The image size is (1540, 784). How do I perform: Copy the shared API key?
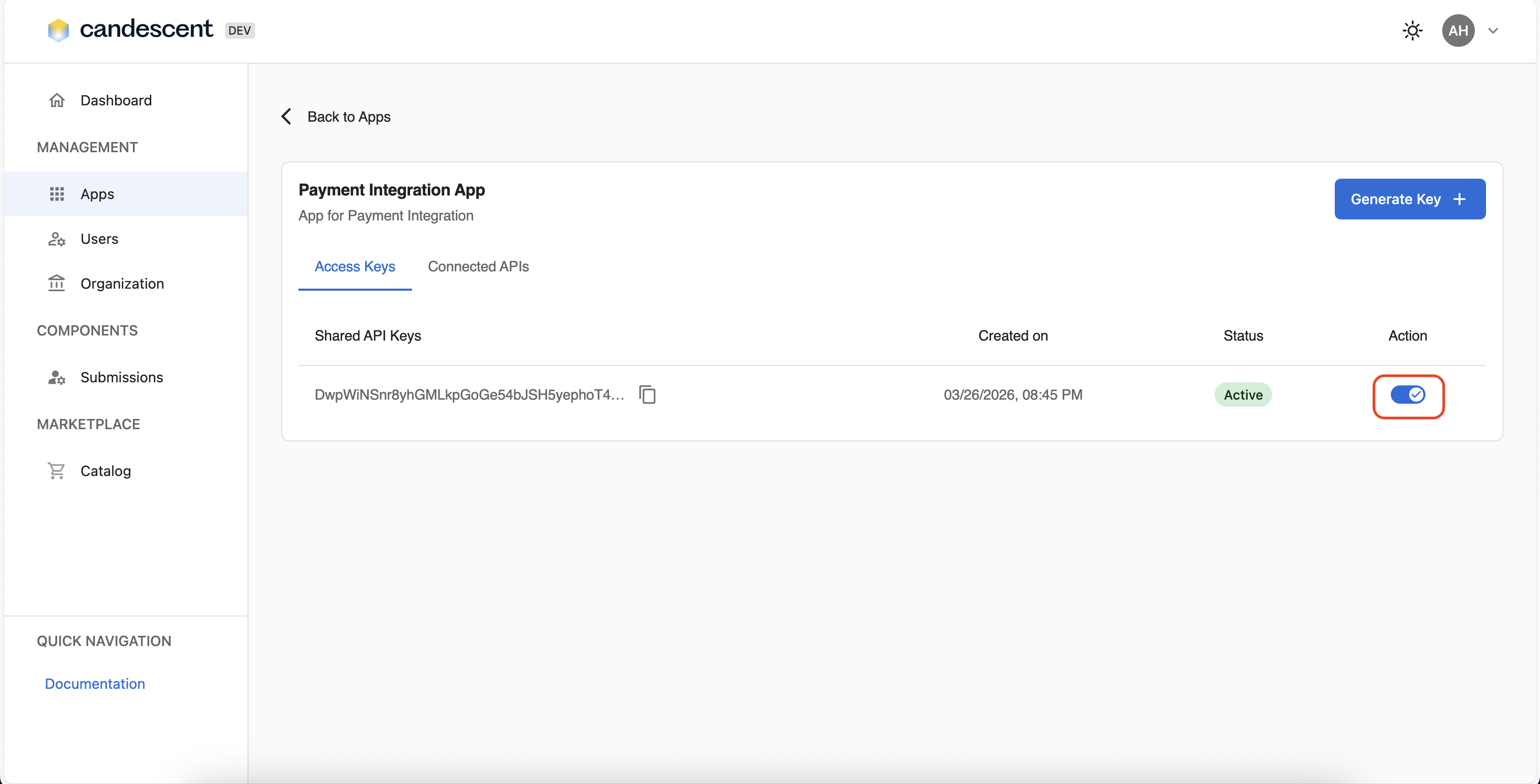647,395
